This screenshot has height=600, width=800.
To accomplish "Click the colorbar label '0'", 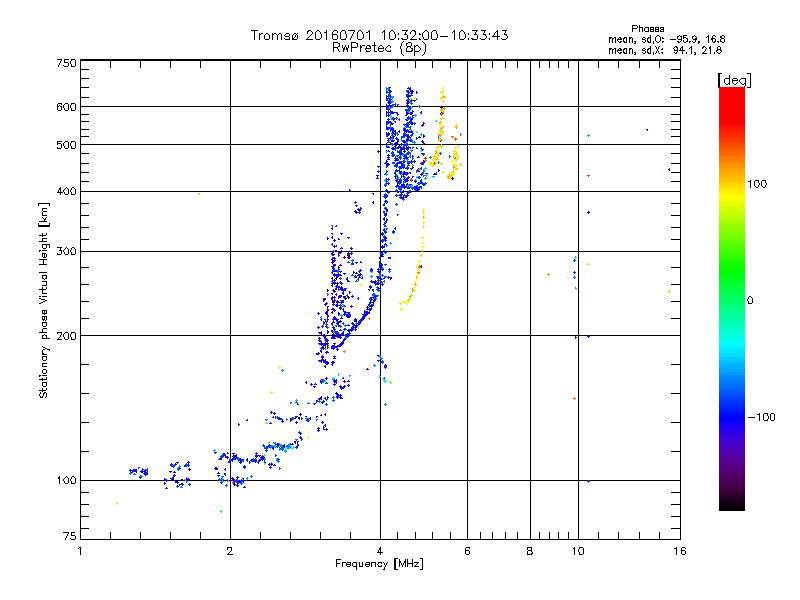I will [750, 301].
